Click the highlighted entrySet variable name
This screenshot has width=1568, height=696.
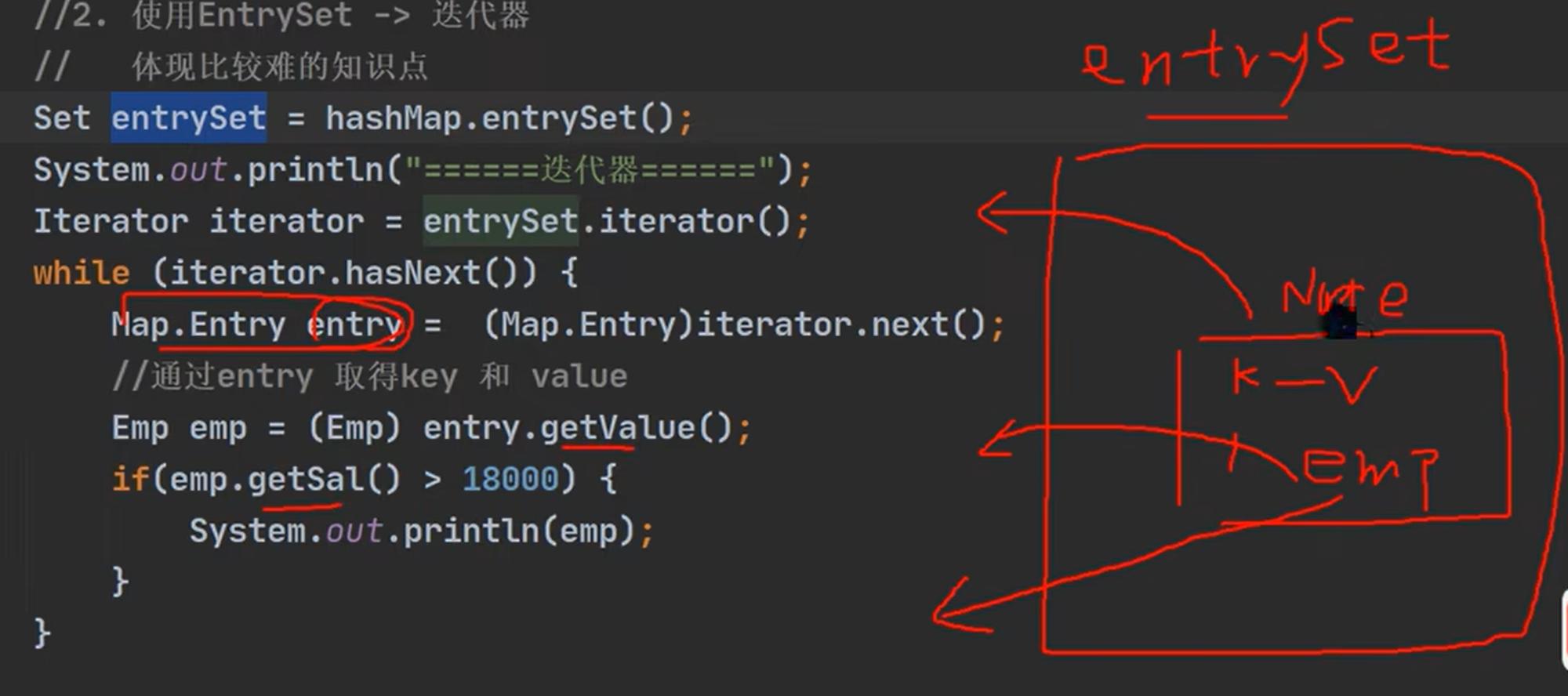tap(188, 118)
